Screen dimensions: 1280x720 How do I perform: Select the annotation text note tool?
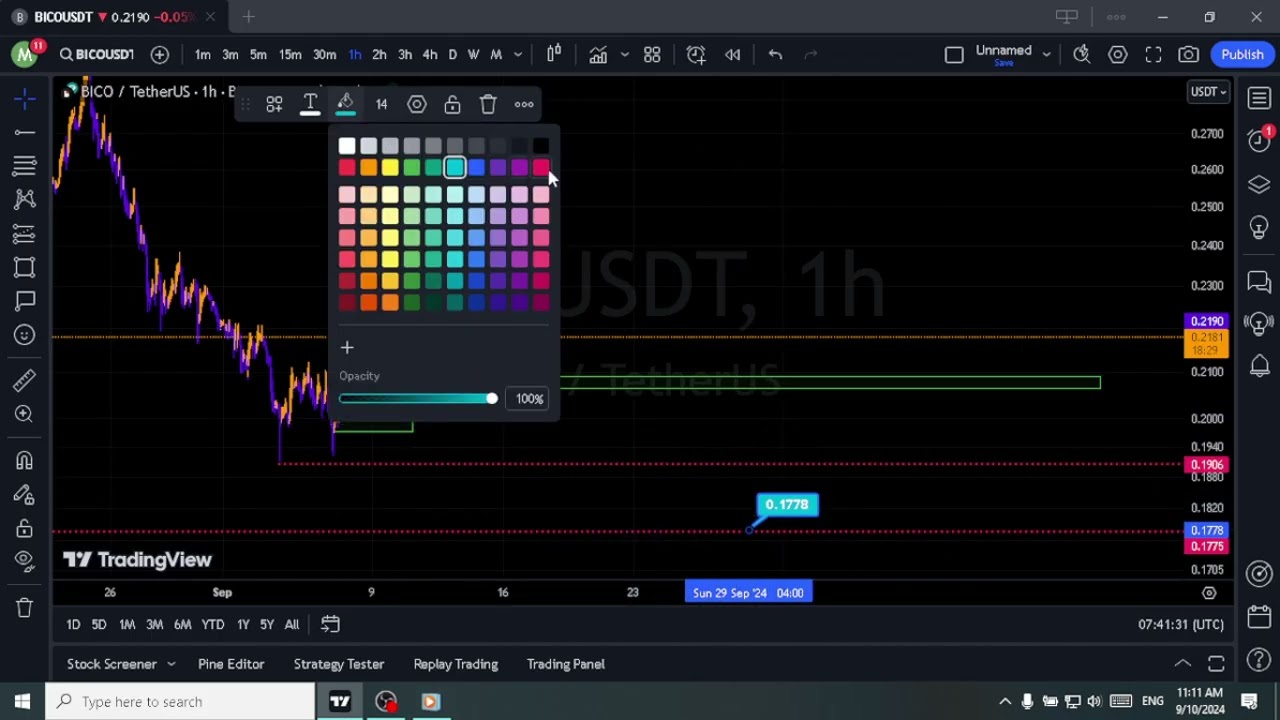point(25,301)
